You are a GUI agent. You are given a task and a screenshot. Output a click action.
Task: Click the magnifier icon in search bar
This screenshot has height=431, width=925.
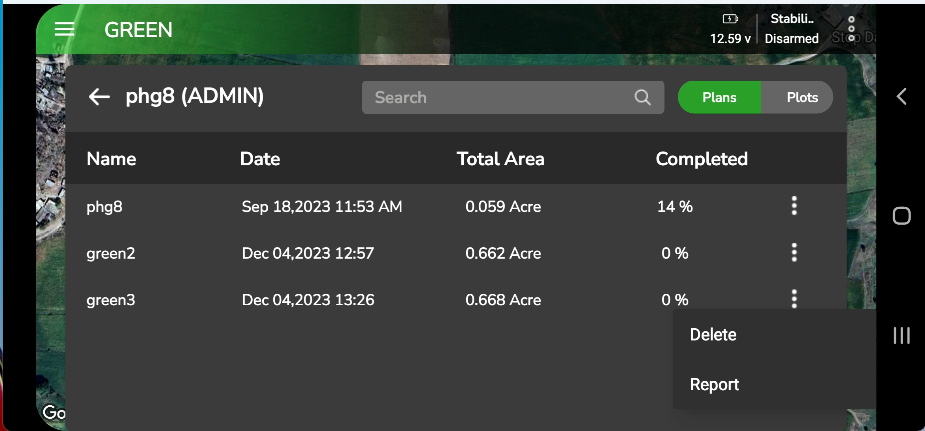tap(642, 98)
